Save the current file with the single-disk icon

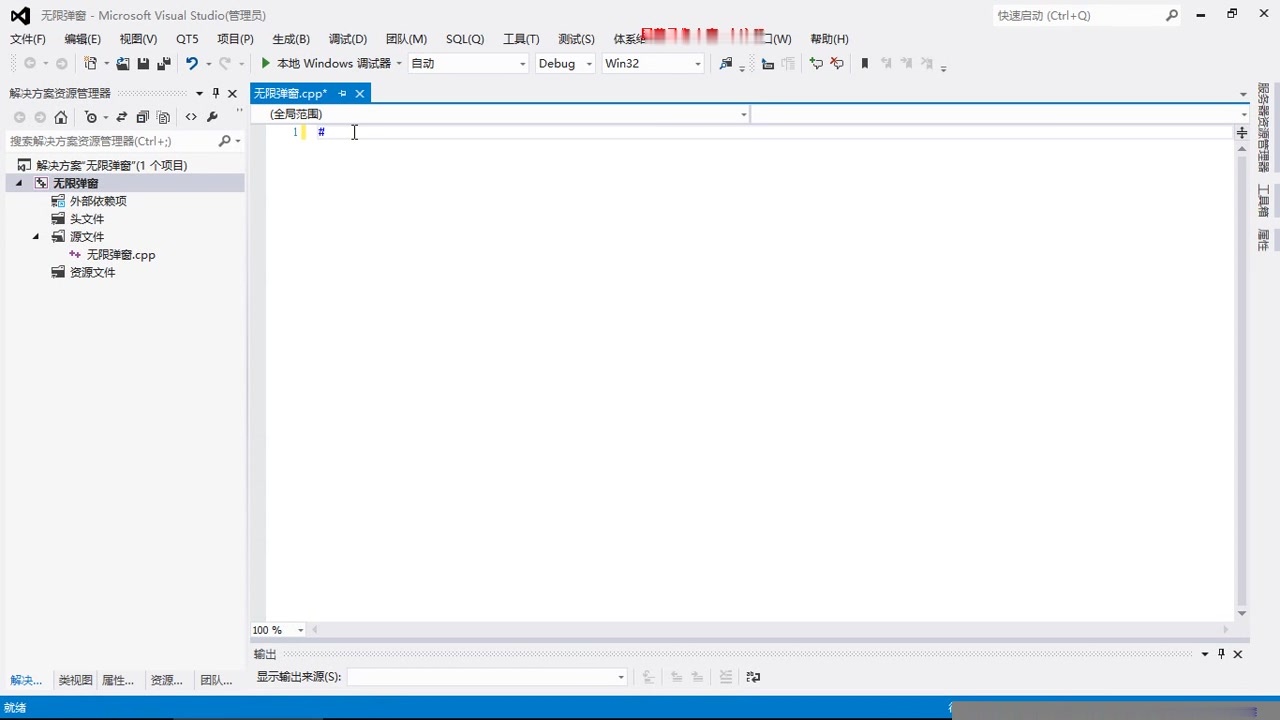(143, 63)
